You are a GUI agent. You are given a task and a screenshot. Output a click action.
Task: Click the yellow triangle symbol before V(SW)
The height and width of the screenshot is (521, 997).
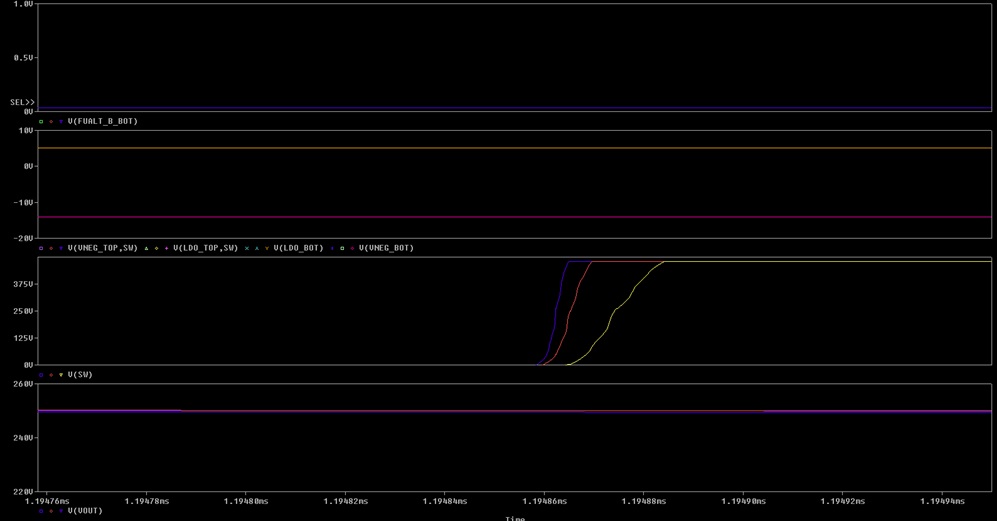click(x=61, y=375)
